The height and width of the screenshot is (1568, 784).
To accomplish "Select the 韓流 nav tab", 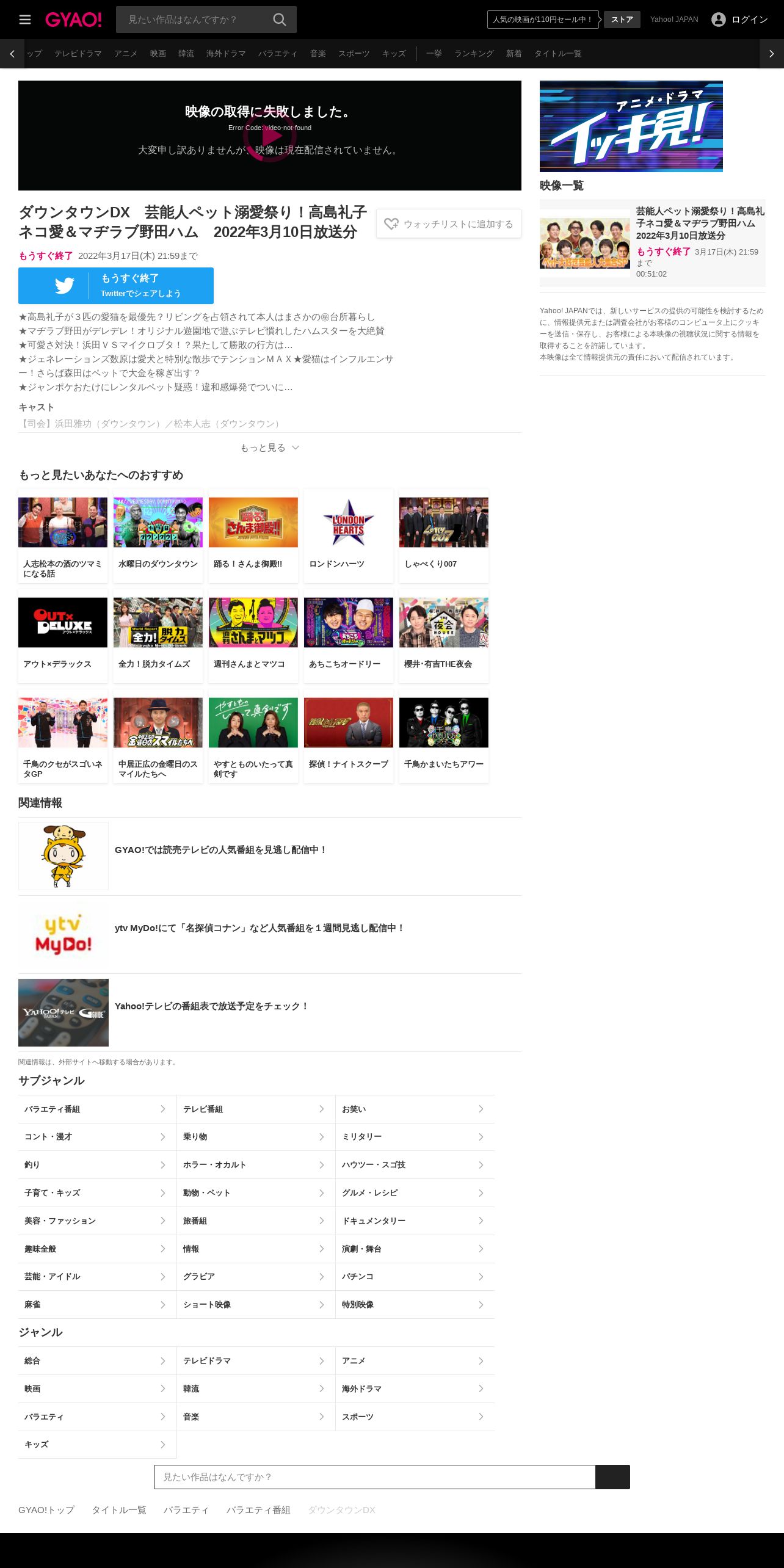I will (186, 54).
